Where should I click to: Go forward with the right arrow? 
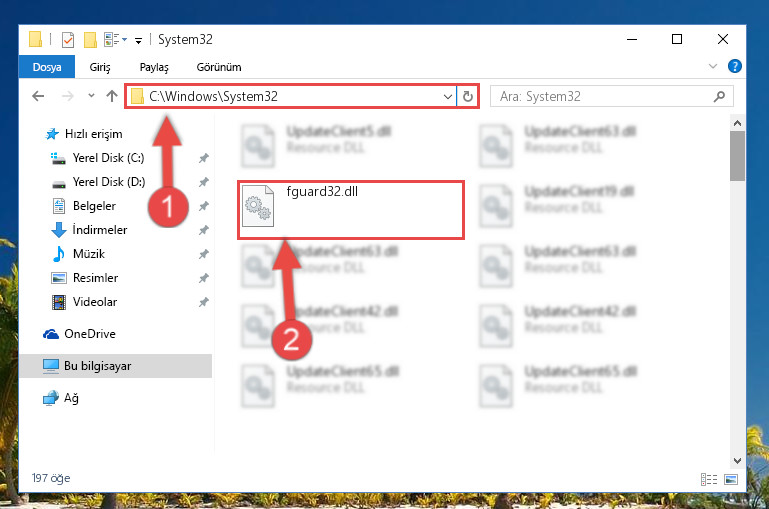coord(67,96)
